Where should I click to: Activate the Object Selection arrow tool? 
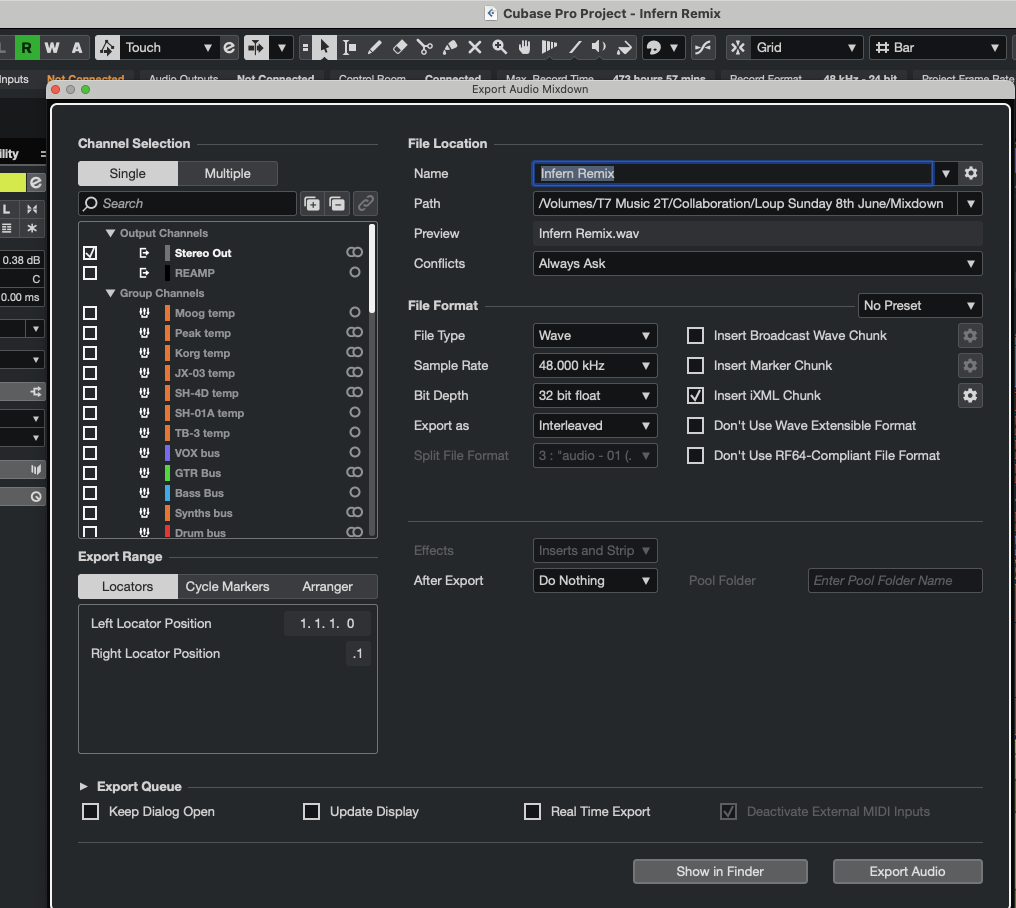tap(324, 47)
